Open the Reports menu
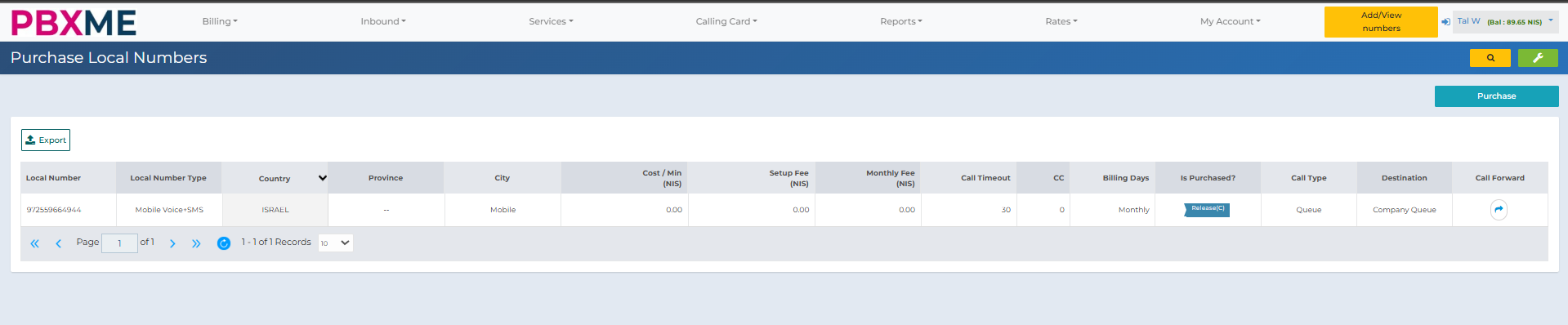The image size is (1568, 325). pyautogui.click(x=901, y=21)
